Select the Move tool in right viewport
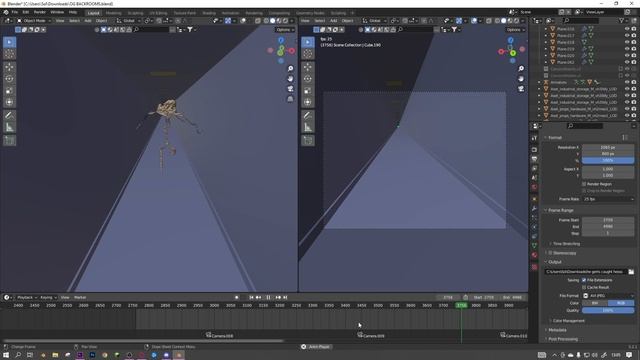The width and height of the screenshot is (640, 360). 308,67
